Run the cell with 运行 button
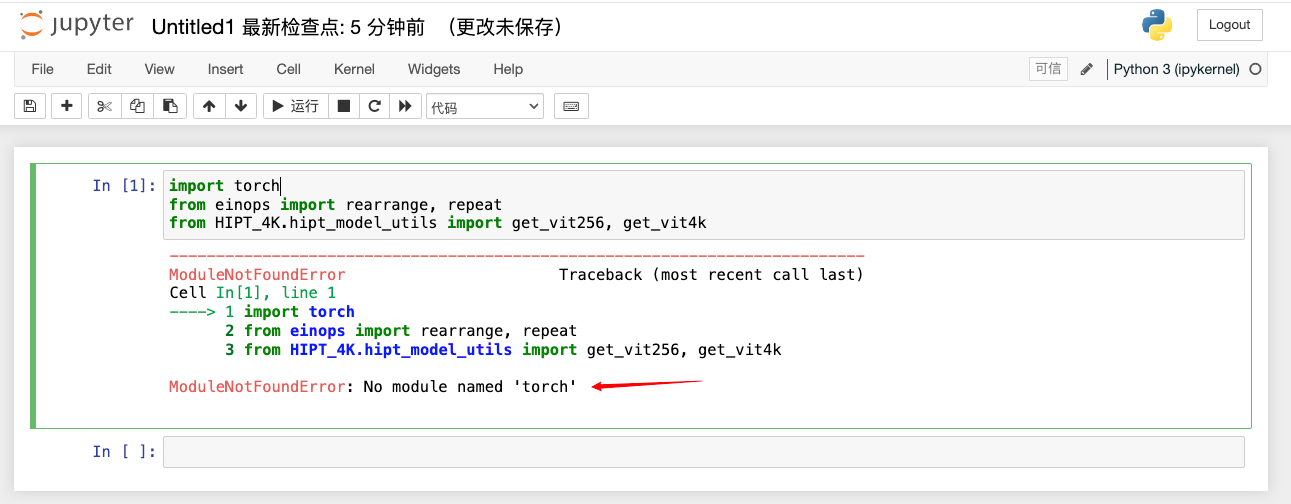Screen dimensions: 1291x504 click(295, 106)
